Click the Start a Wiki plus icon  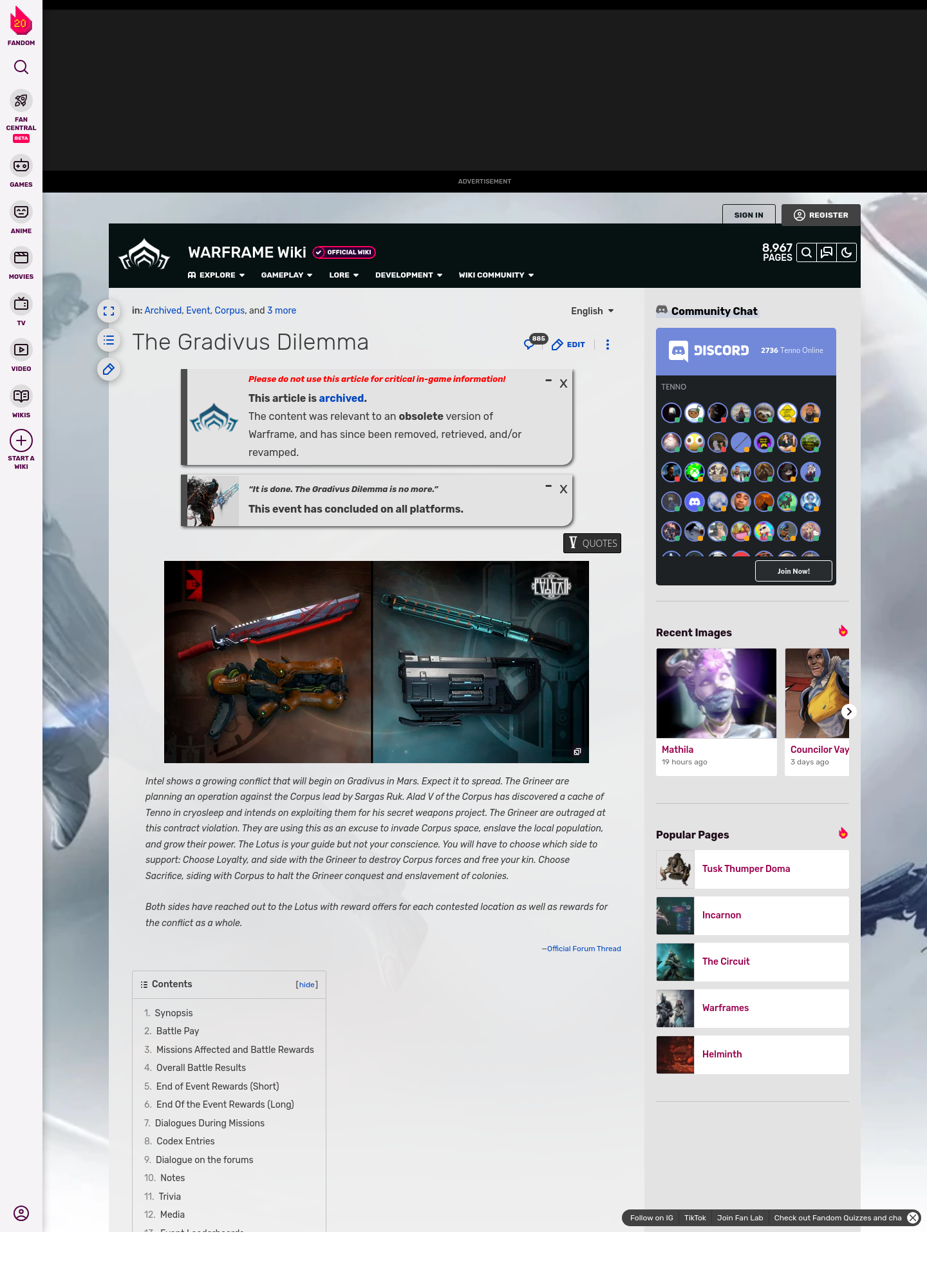coord(21,440)
